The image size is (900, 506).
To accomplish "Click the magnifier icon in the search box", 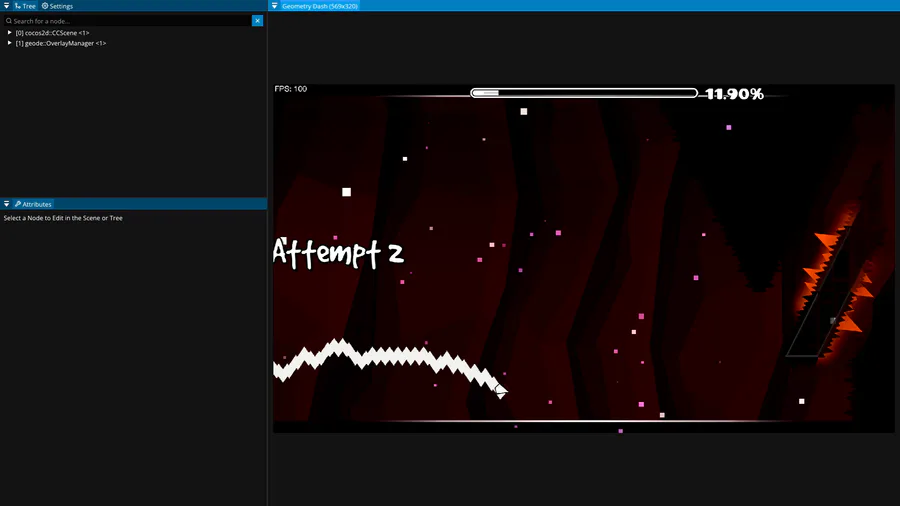I will (9, 21).
